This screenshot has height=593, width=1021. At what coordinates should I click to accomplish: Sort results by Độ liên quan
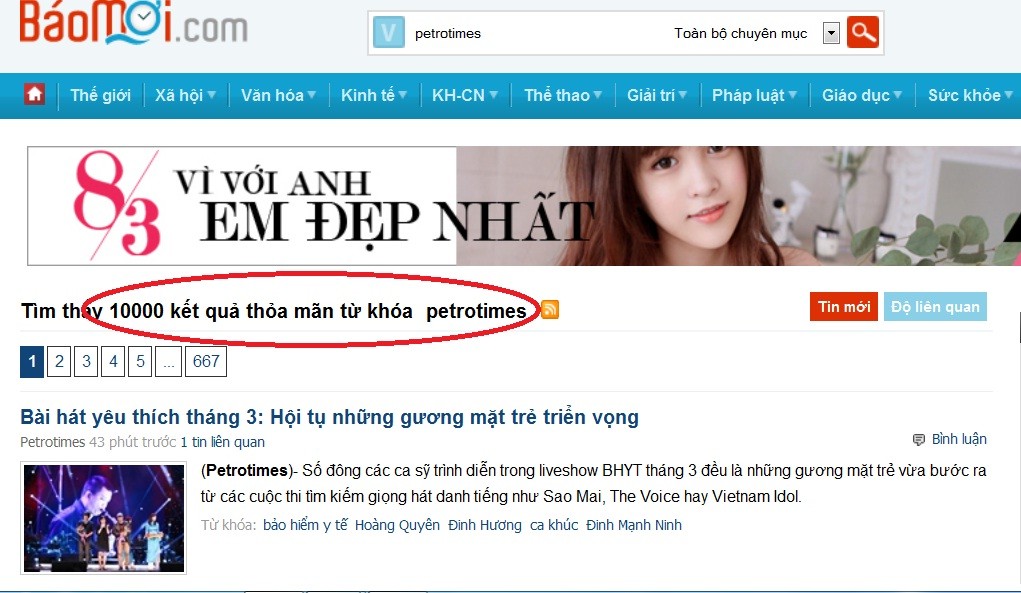(935, 307)
